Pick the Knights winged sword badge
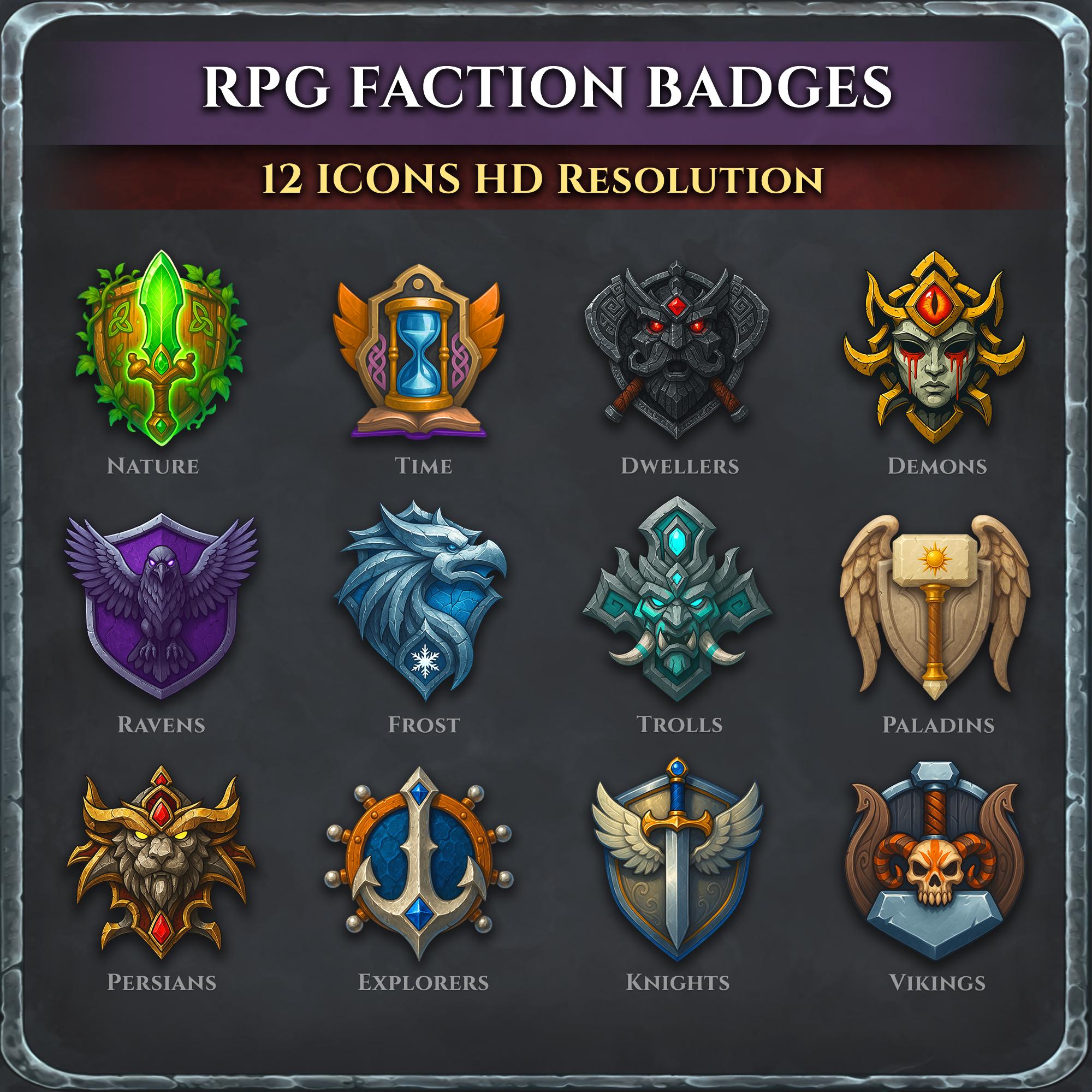Screen dimensions: 1092x1092 (x=677, y=861)
